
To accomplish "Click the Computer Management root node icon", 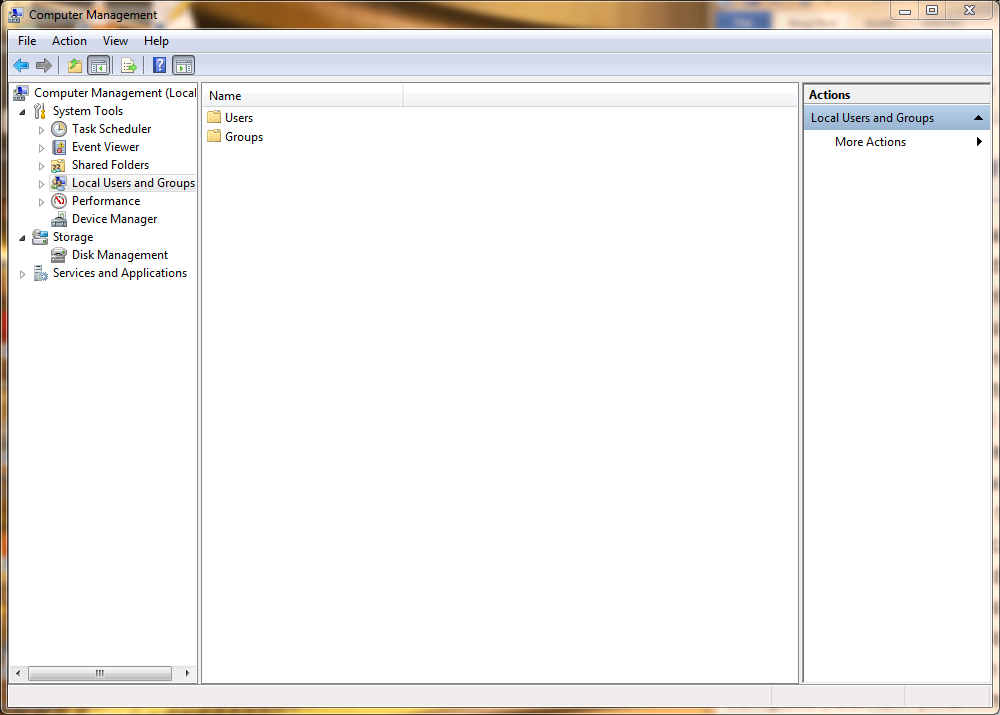I will coord(21,93).
